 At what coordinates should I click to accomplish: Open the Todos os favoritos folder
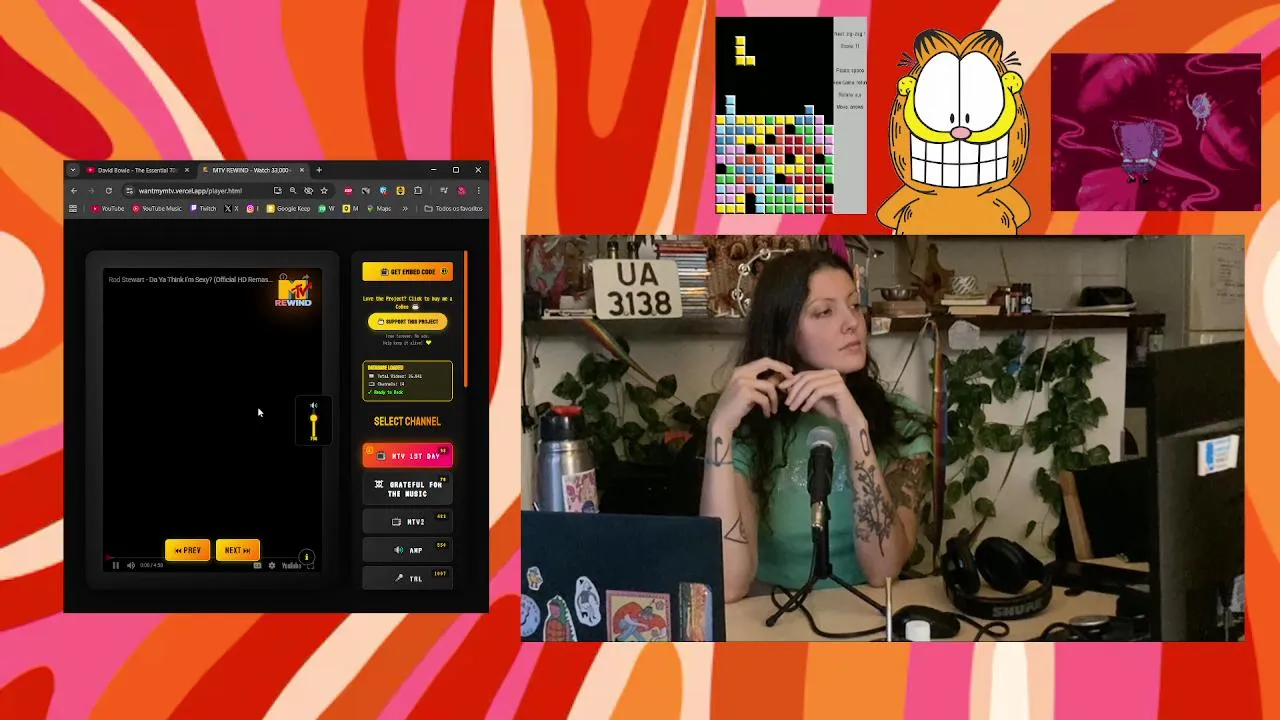pos(454,209)
